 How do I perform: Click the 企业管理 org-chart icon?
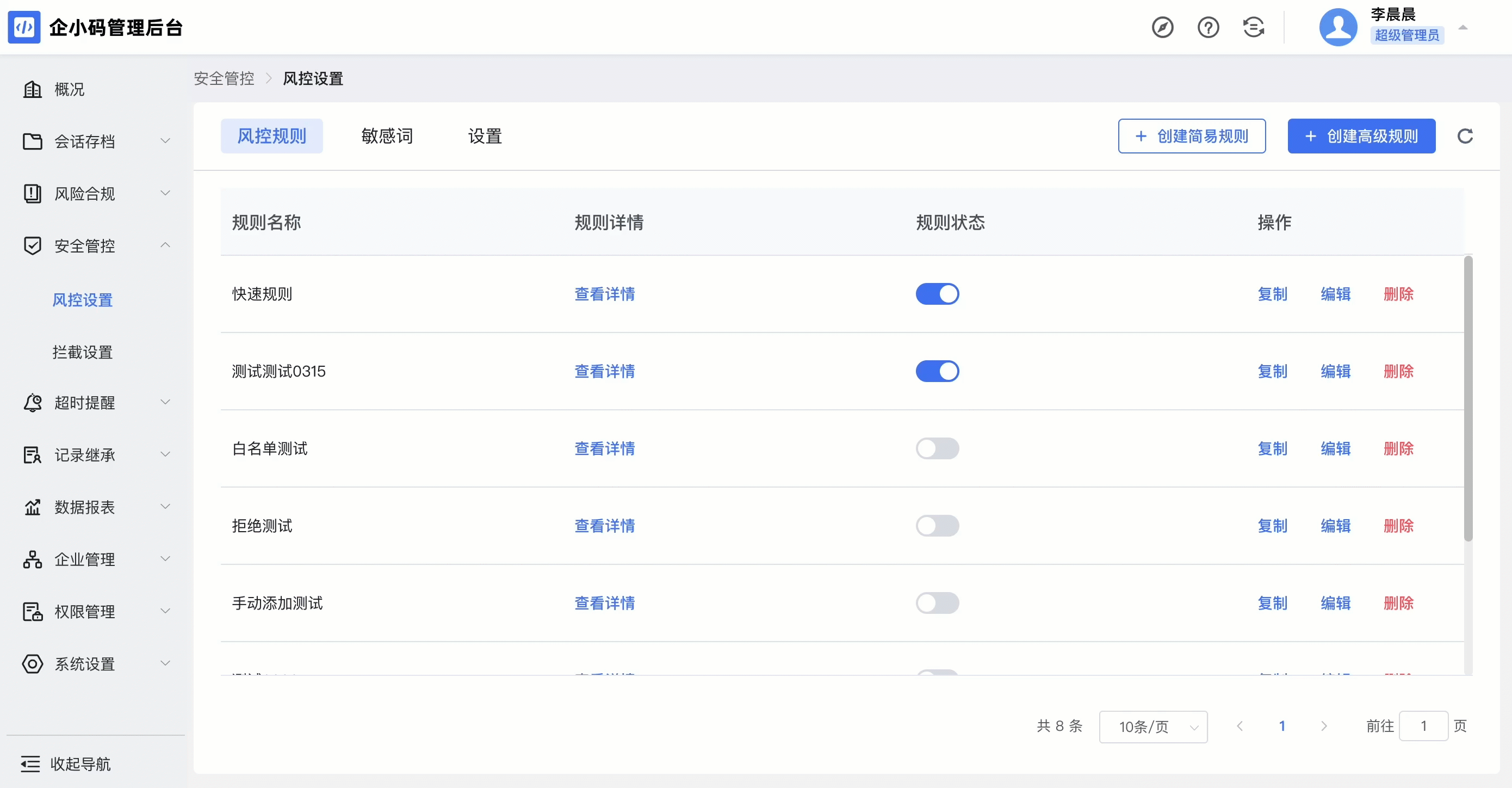point(32,559)
